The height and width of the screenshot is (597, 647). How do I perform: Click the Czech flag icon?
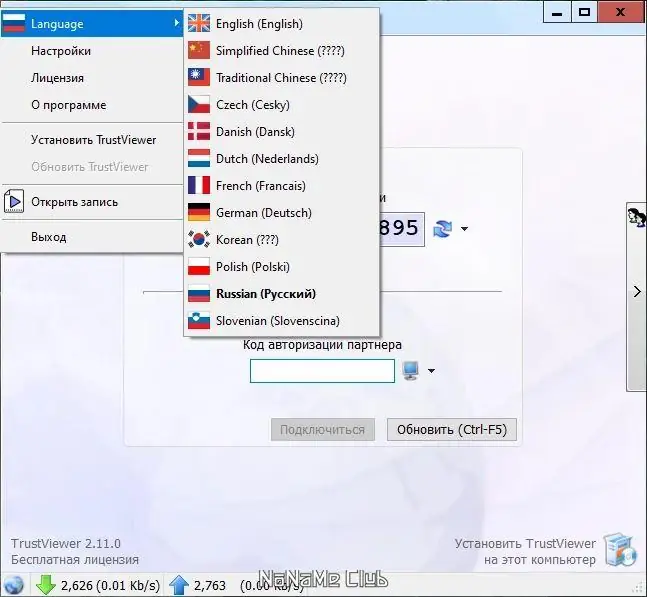[199, 104]
